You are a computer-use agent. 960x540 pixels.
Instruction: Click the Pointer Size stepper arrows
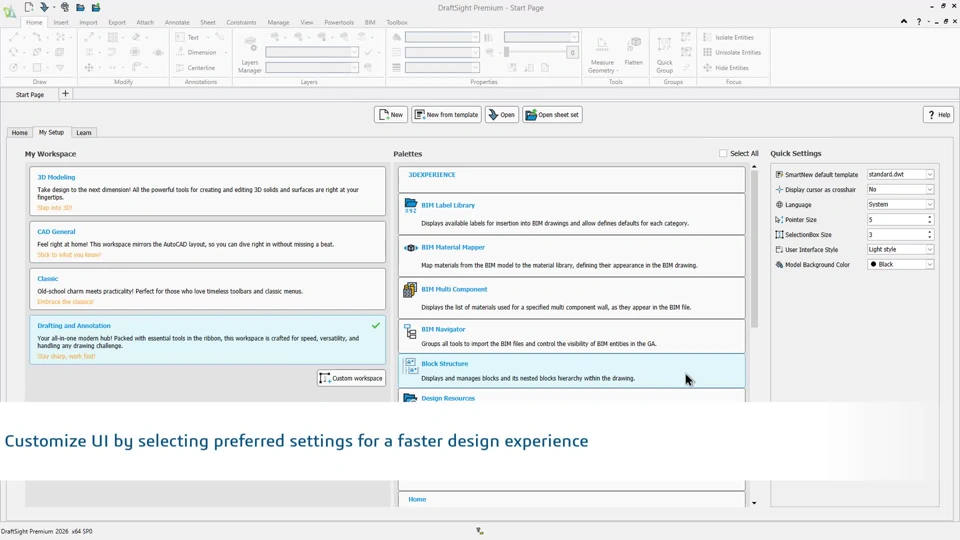coord(929,219)
